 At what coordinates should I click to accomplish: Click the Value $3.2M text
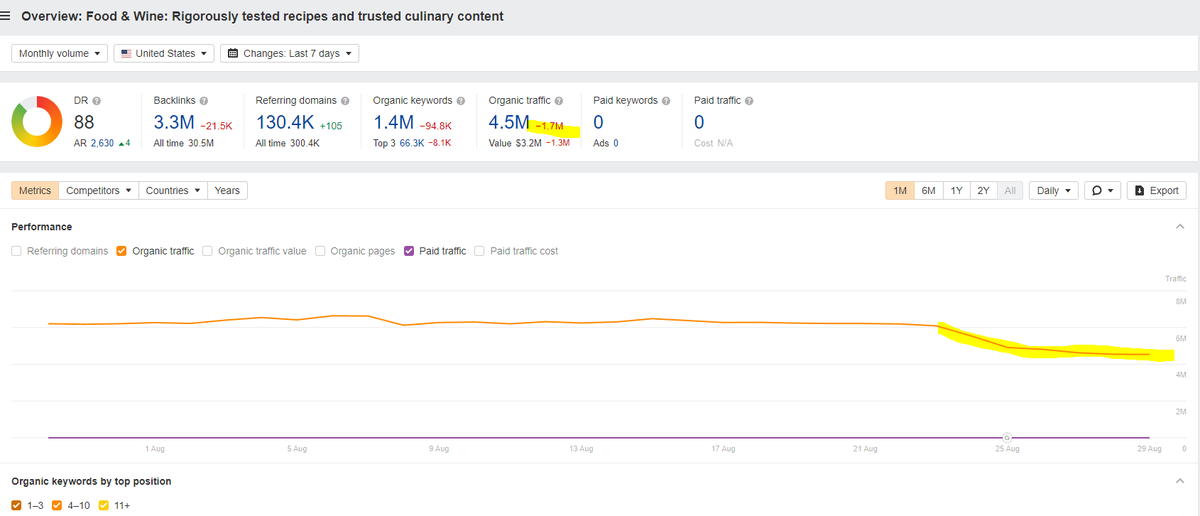pyautogui.click(x=515, y=143)
